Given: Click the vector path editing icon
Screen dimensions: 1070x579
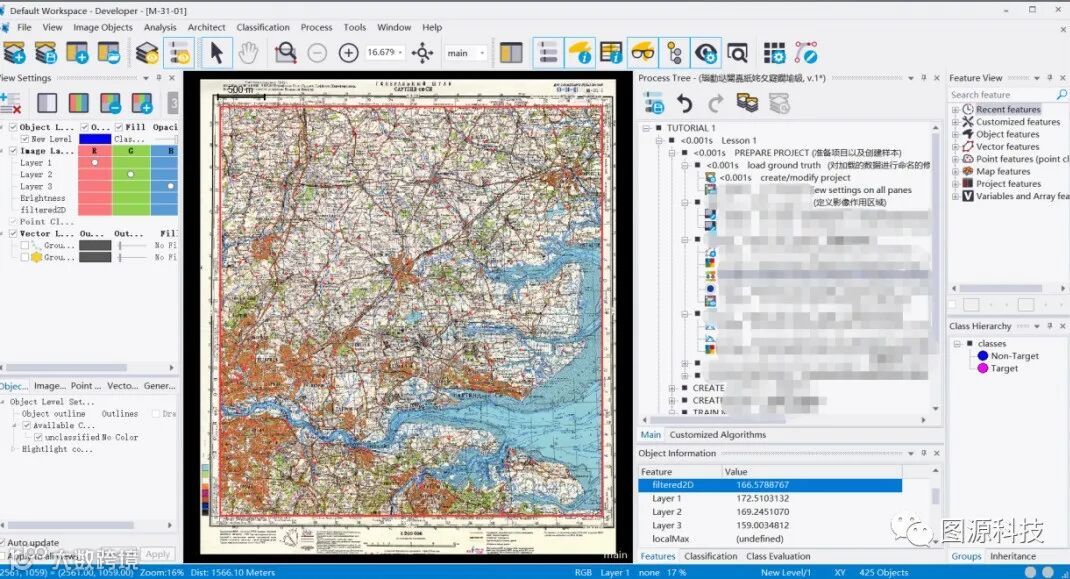Looking at the screenshot, I should point(806,53).
